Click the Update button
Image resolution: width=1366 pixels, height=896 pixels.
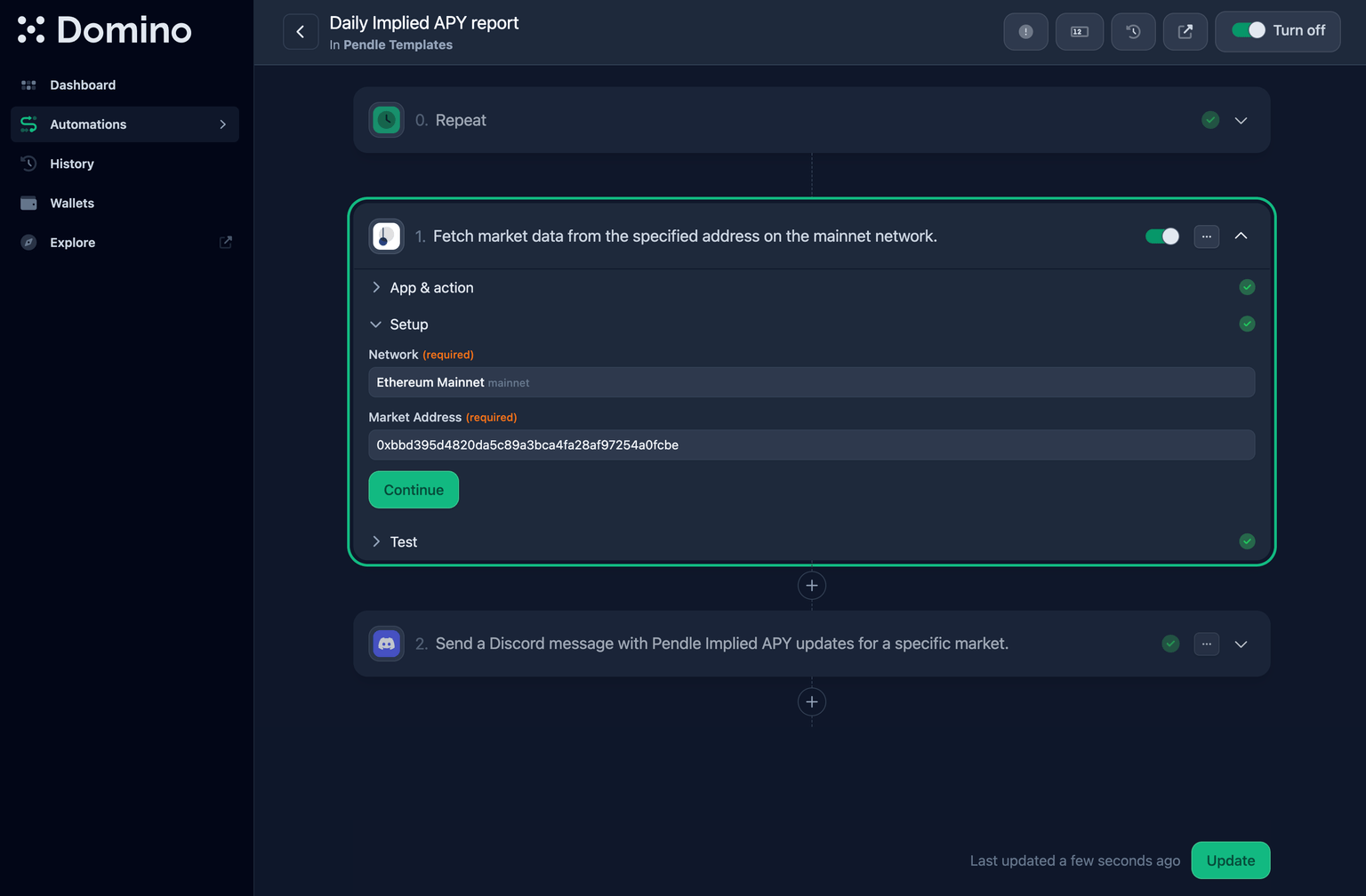pyautogui.click(x=1230, y=860)
